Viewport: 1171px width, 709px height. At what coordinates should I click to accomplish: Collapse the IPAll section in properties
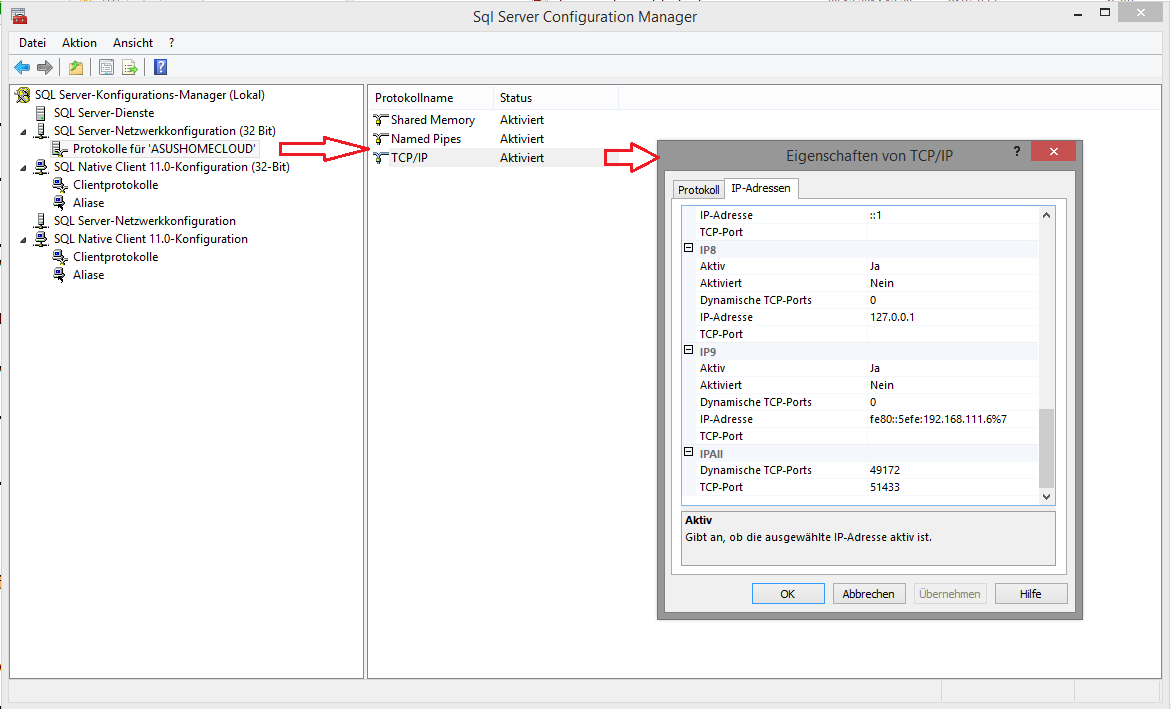pyautogui.click(x=688, y=453)
